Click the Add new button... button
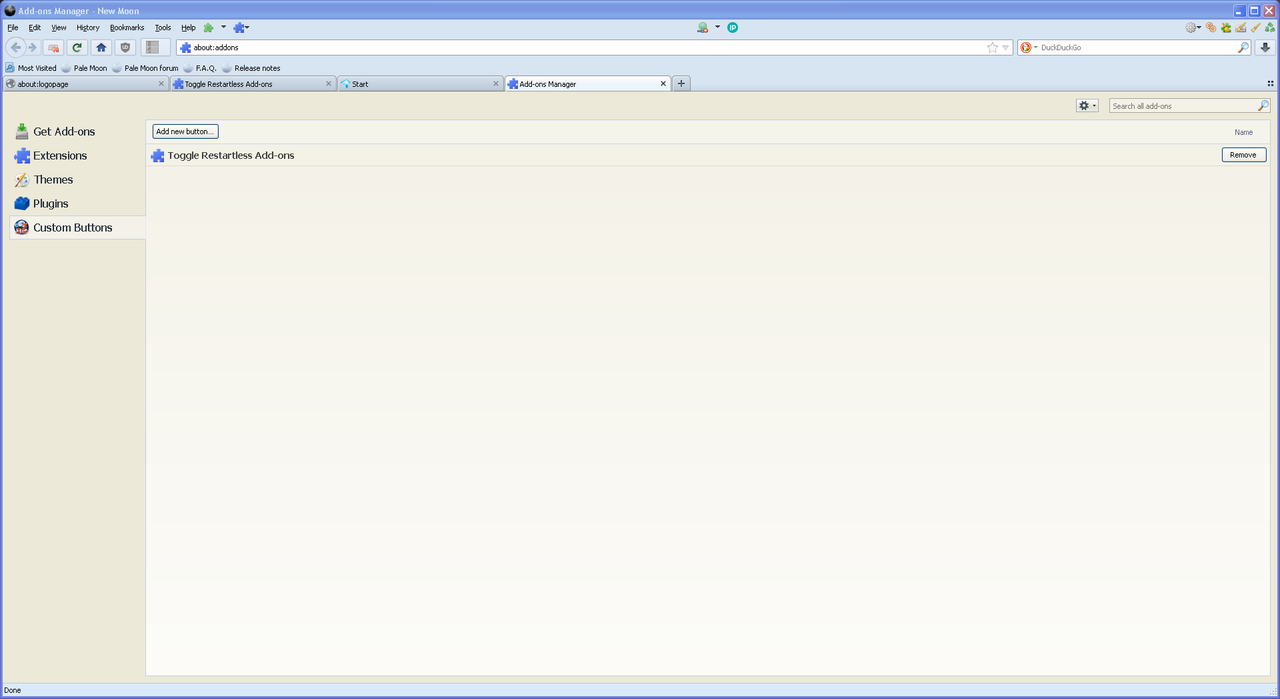This screenshot has height=699, width=1280. (x=185, y=132)
